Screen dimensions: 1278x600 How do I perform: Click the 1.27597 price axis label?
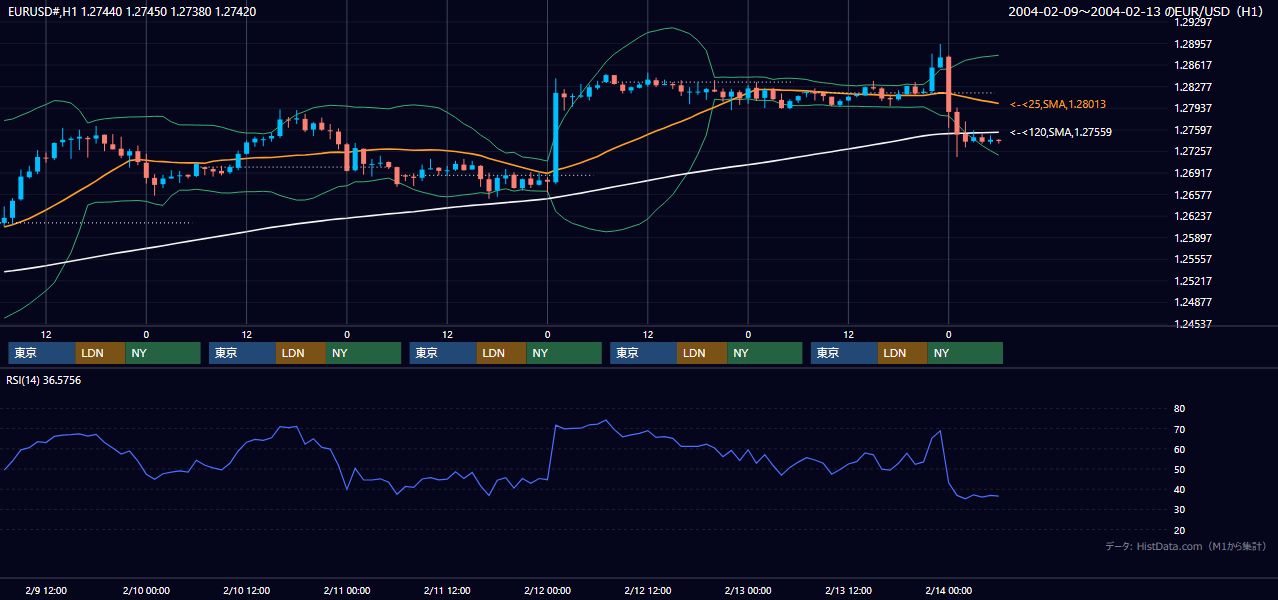[1192, 130]
